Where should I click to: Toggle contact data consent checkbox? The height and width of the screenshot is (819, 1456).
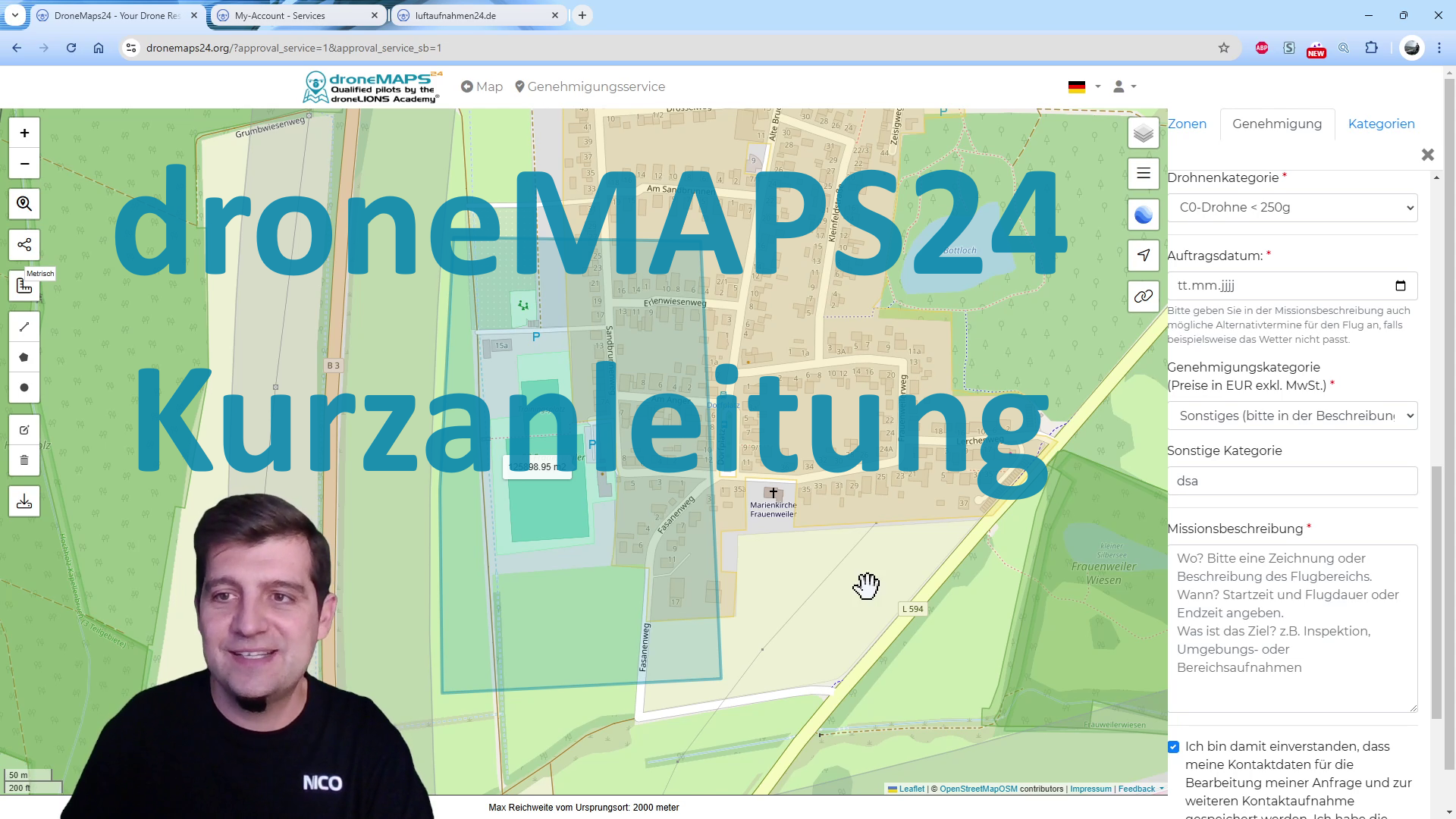1174,747
